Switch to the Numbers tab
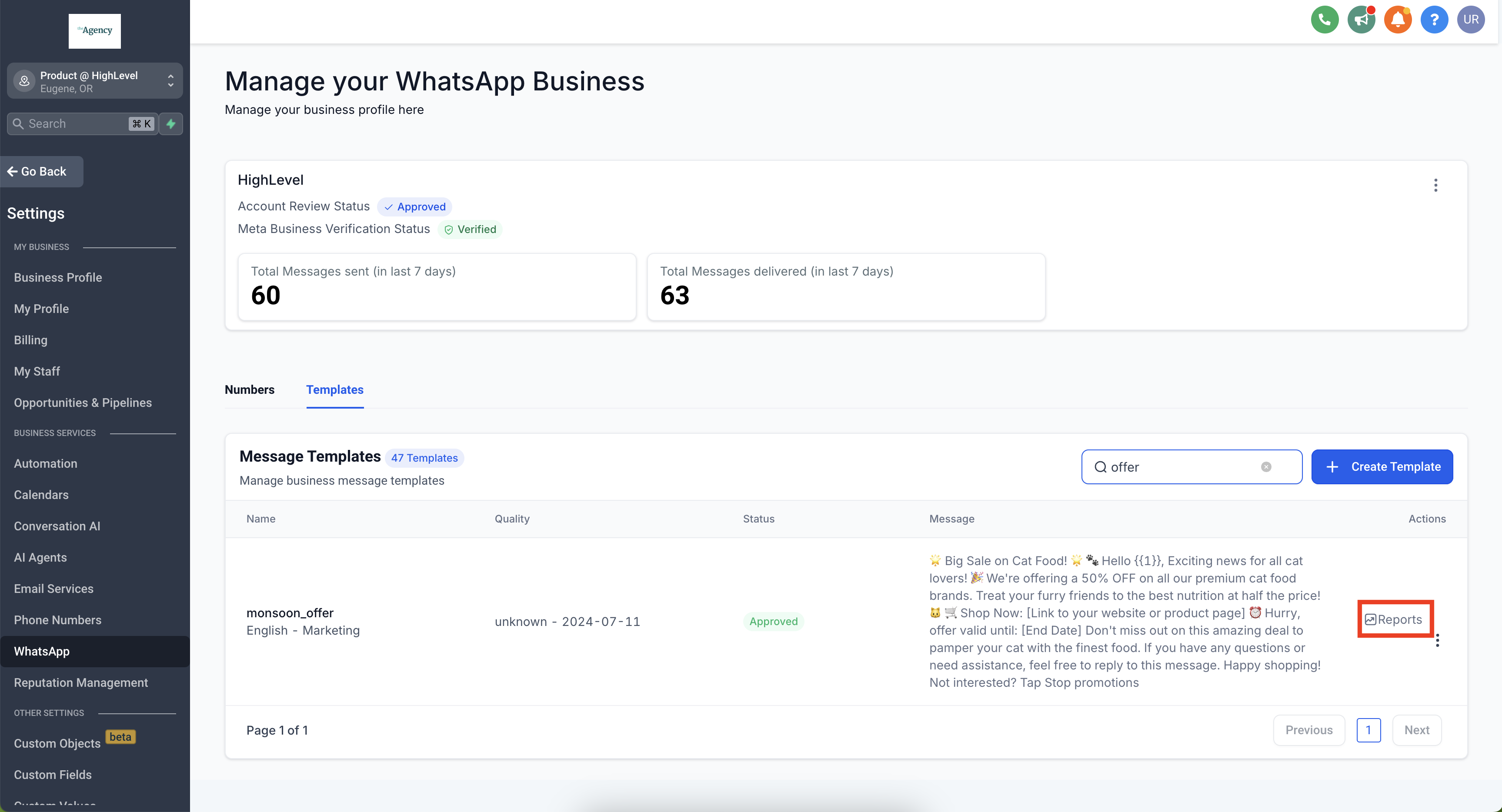The height and width of the screenshot is (812, 1502). (x=249, y=389)
